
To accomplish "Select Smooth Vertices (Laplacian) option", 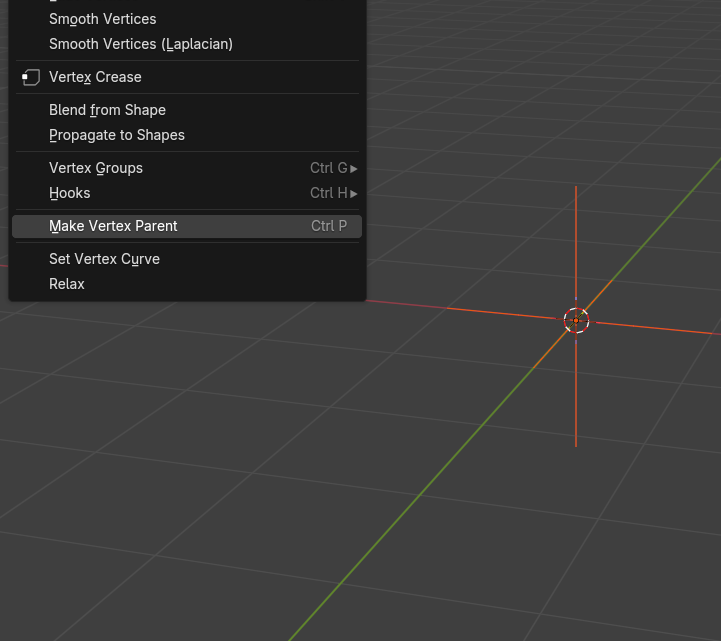I will [187, 44].
